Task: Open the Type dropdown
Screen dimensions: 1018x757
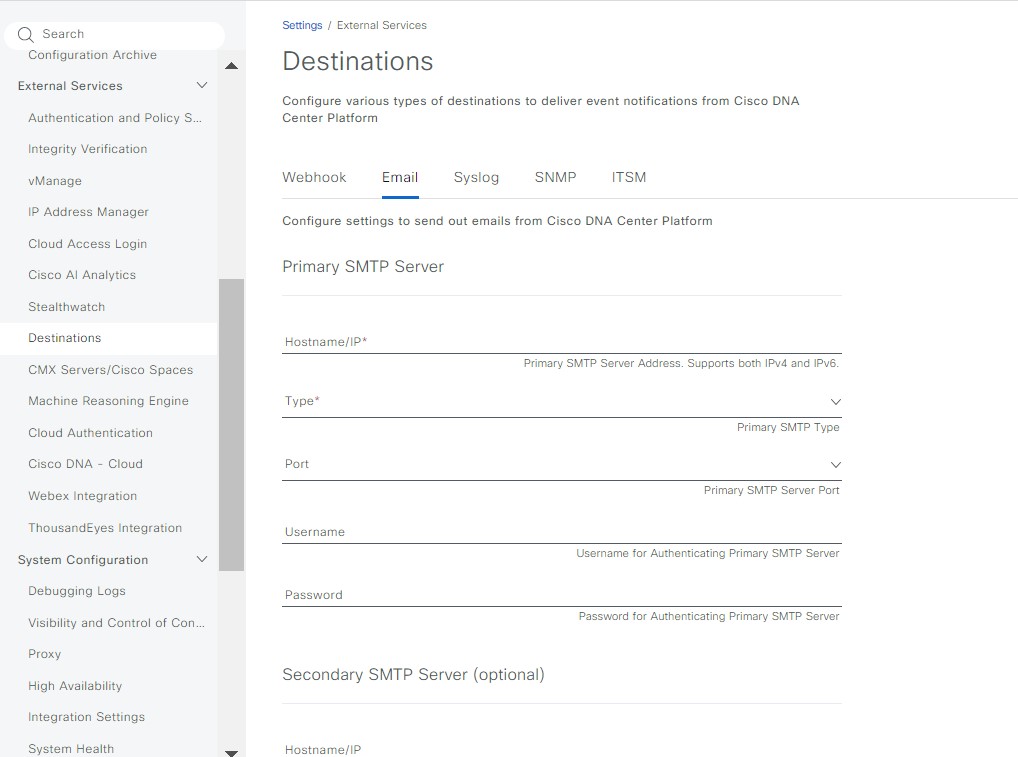Action: point(561,402)
